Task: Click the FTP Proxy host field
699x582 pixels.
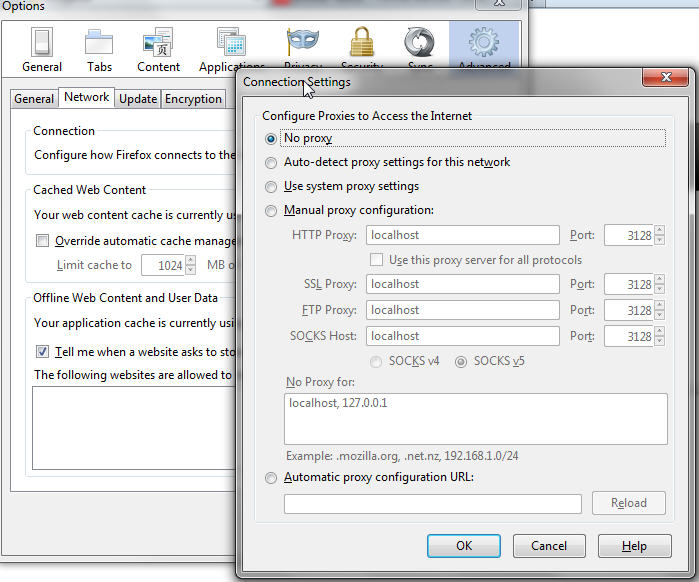Action: [x=463, y=310]
